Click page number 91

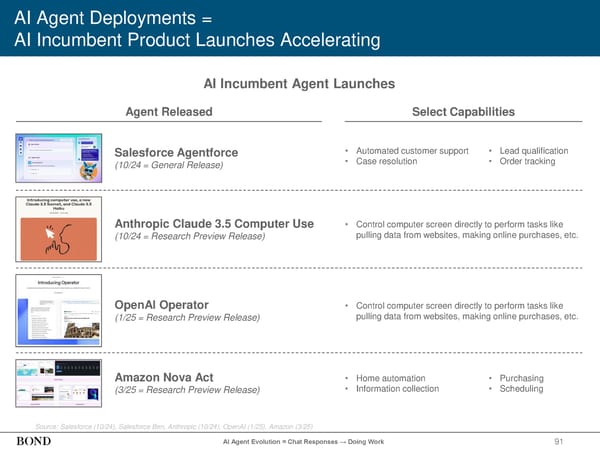click(x=572, y=441)
